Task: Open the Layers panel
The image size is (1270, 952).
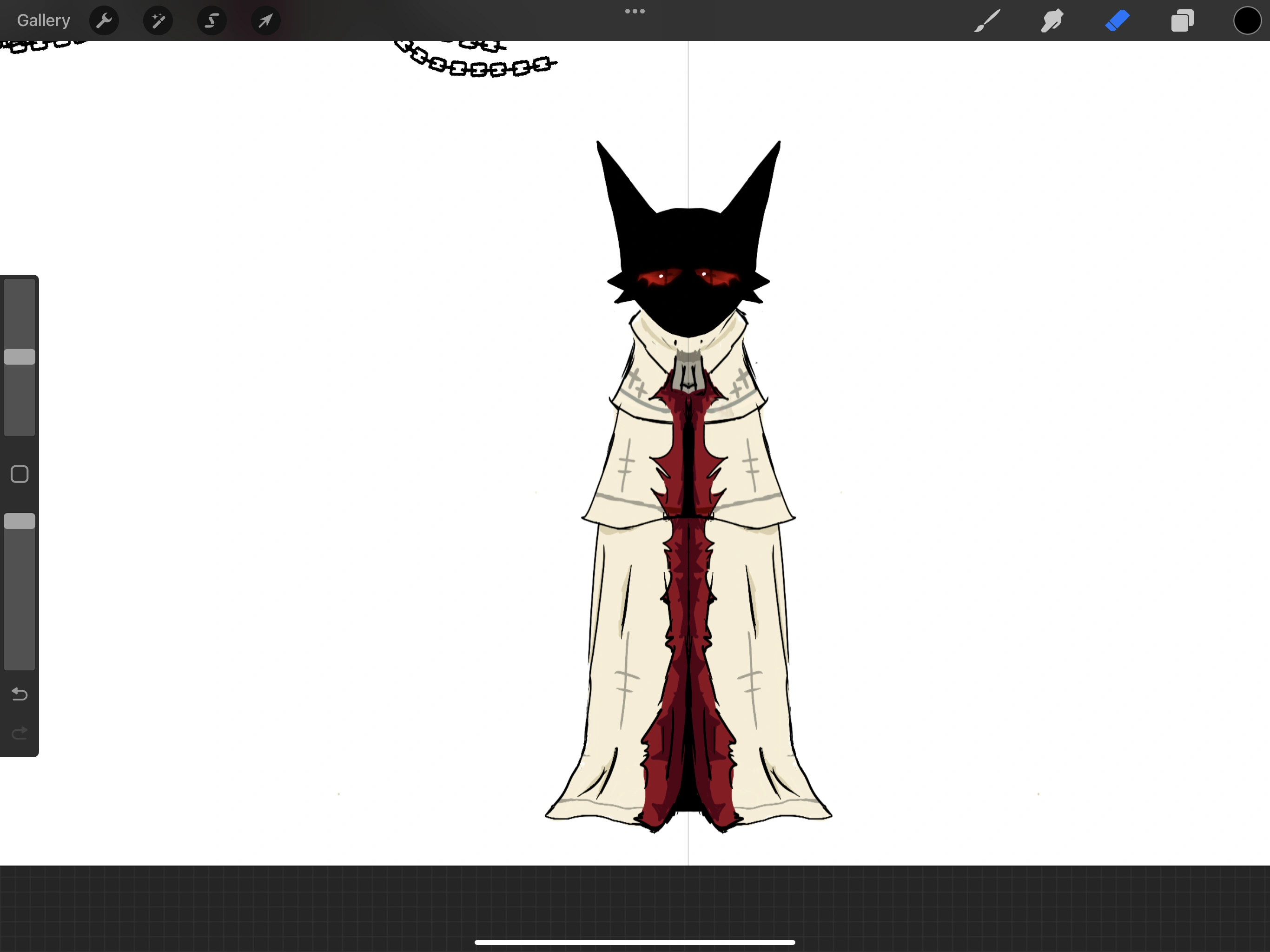Action: pyautogui.click(x=1182, y=21)
